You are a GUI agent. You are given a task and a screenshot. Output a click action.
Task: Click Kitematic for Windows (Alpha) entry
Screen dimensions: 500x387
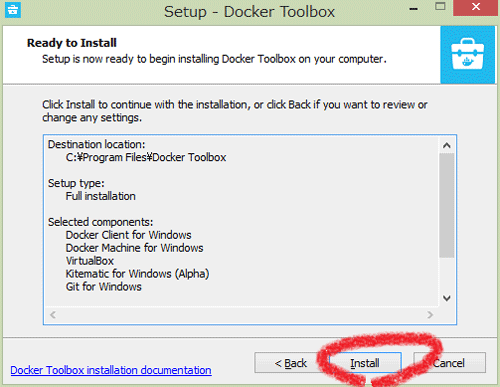137,274
